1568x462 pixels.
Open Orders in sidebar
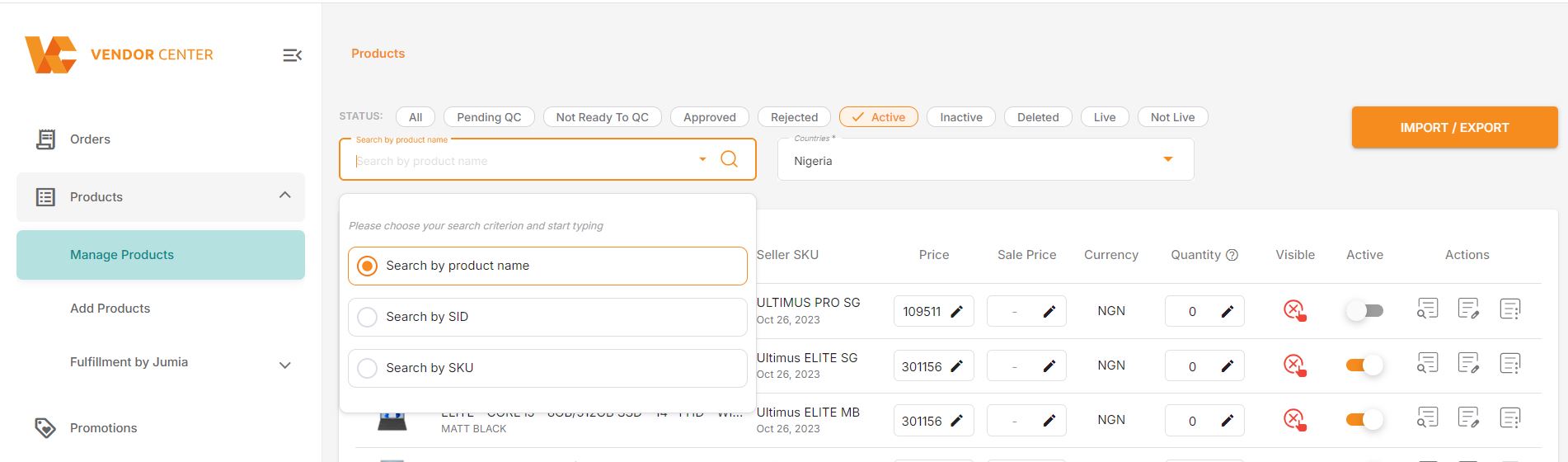click(90, 139)
